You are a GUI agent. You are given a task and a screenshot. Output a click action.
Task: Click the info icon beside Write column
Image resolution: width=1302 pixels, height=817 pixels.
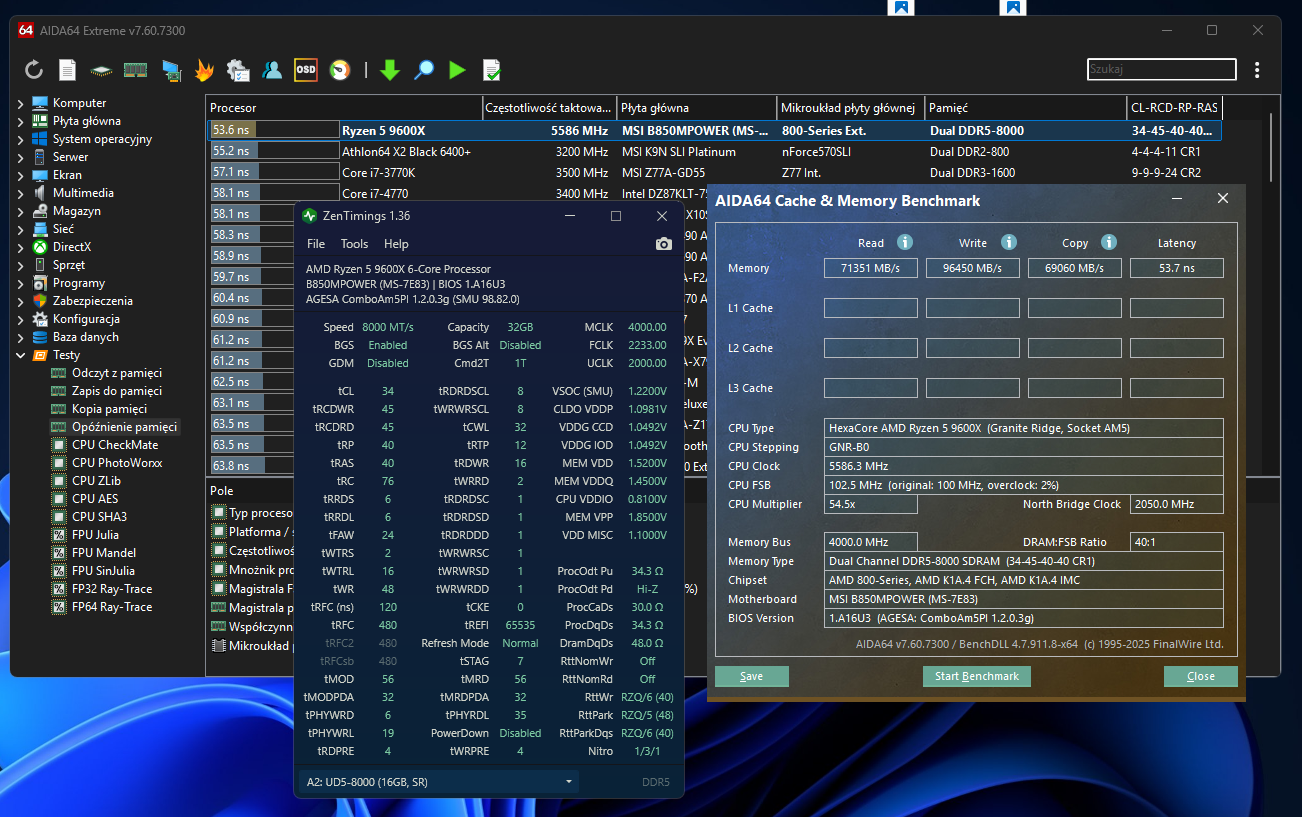coord(1009,243)
